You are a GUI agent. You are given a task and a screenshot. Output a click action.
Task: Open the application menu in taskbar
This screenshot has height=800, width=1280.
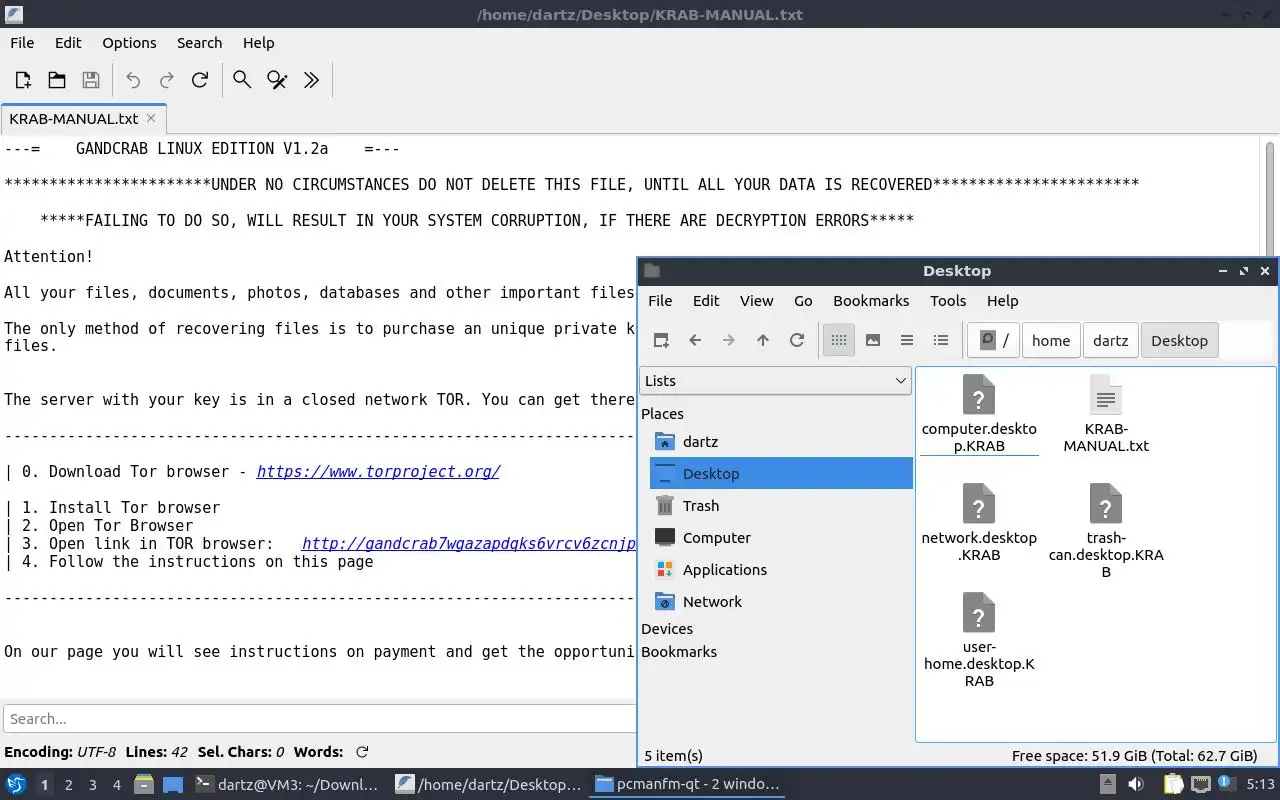coord(15,785)
